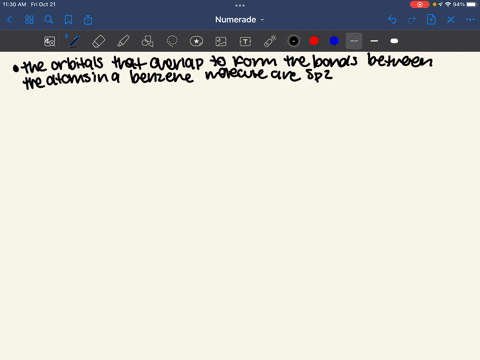Select the Eraser tool
The width and height of the screenshot is (480, 360).
pyautogui.click(x=98, y=41)
